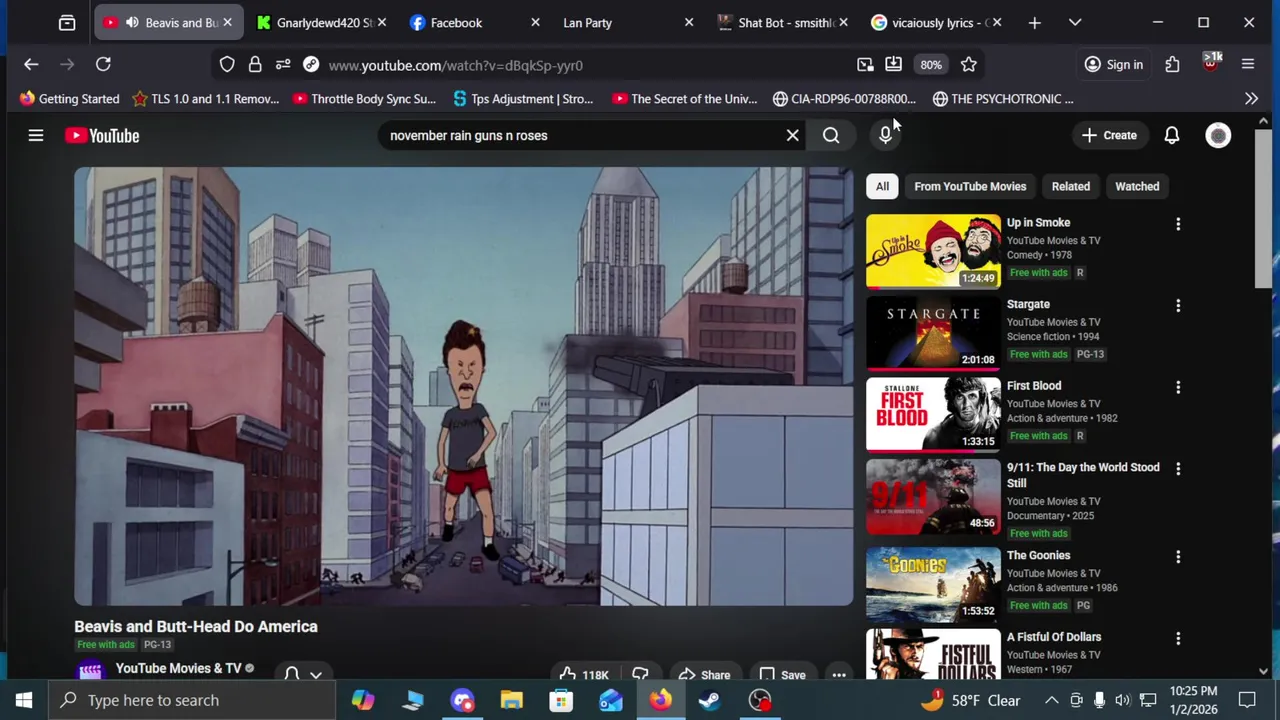The width and height of the screenshot is (1280, 720).
Task: Expand the notification preference chevron near channel
Action: 315,674
